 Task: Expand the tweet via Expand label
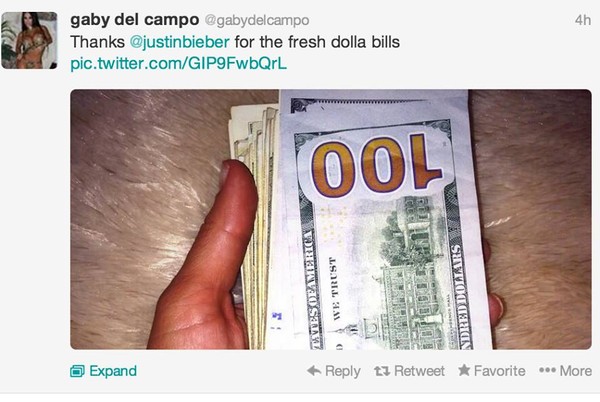tap(113, 371)
